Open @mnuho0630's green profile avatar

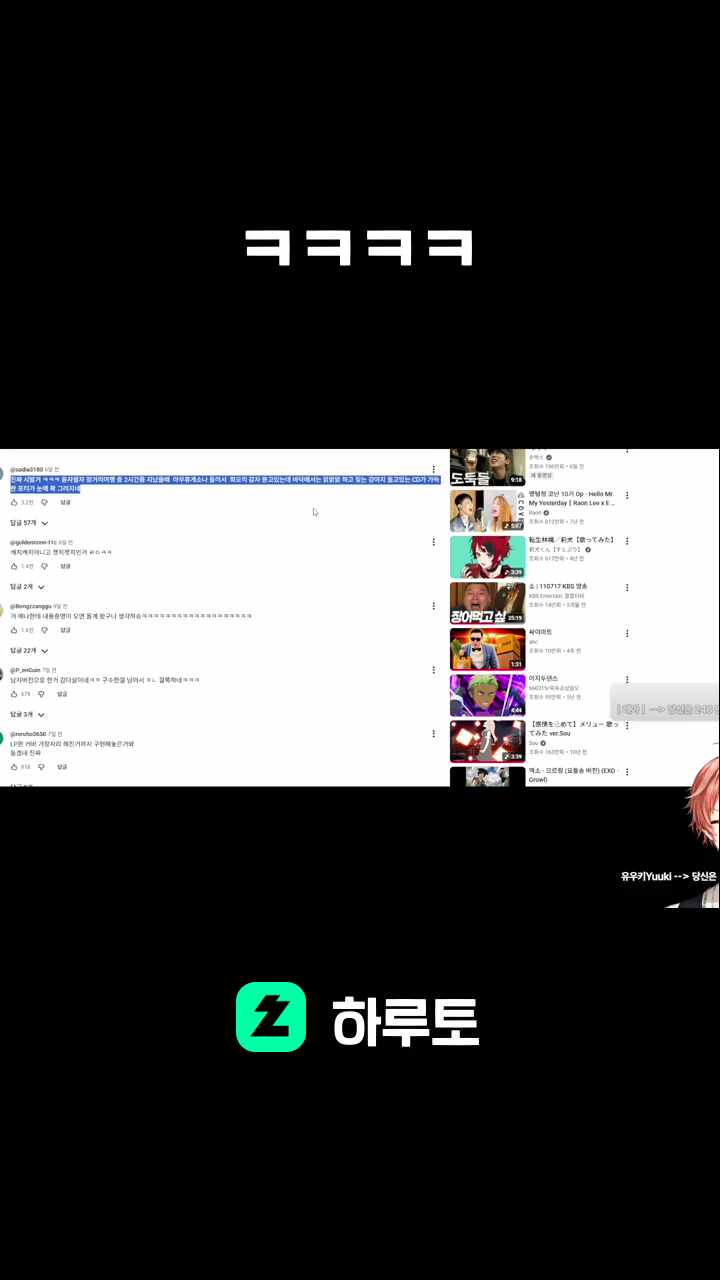(x=2, y=738)
